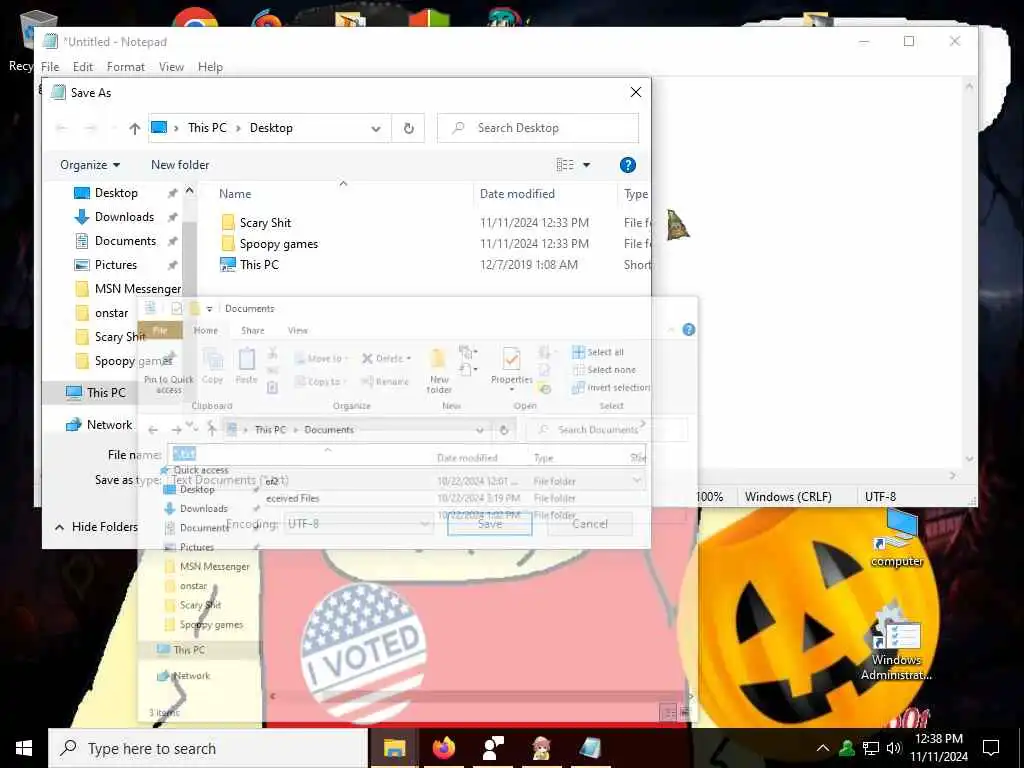This screenshot has width=1024, height=768.
Task: Open Save As help question mark
Action: (628, 165)
